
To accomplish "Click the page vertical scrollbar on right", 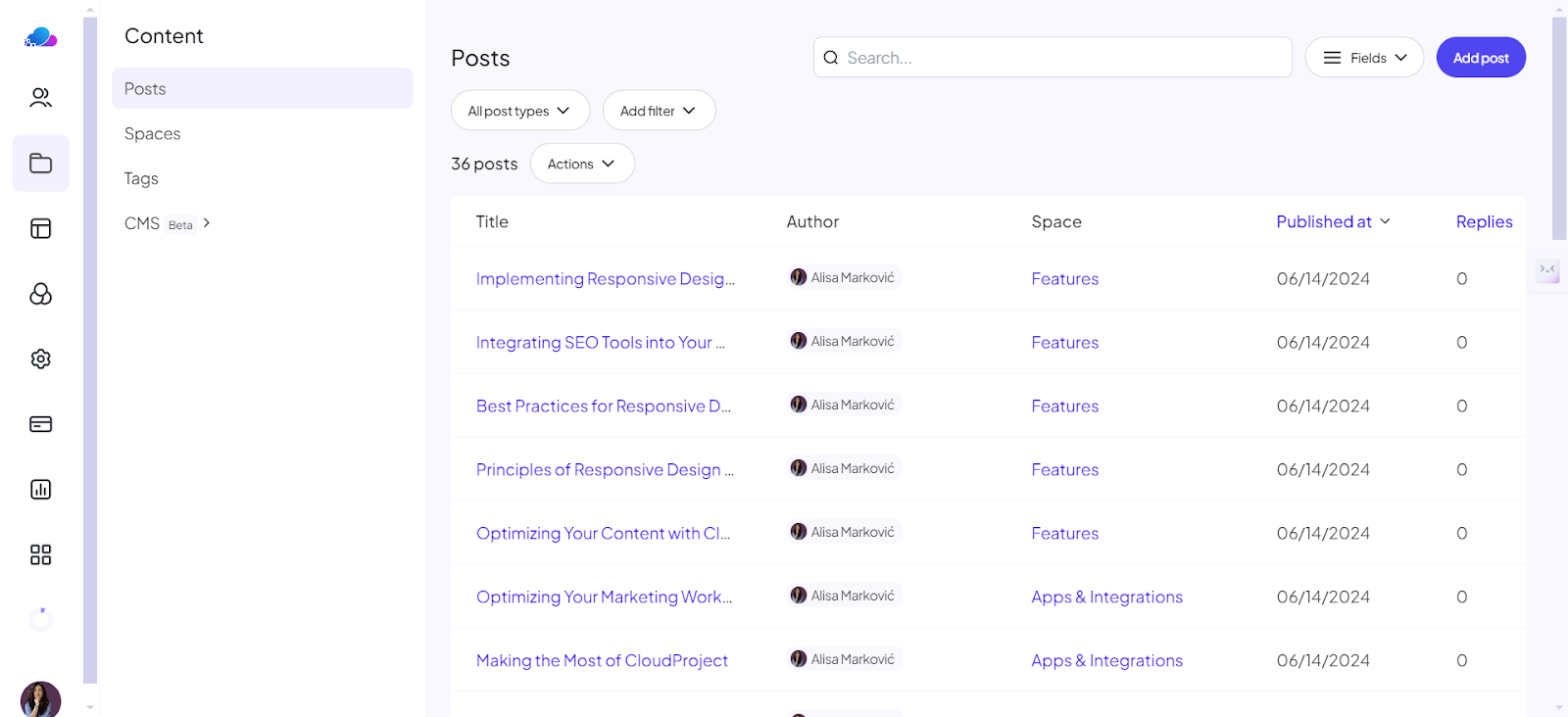I will pos(1559,127).
